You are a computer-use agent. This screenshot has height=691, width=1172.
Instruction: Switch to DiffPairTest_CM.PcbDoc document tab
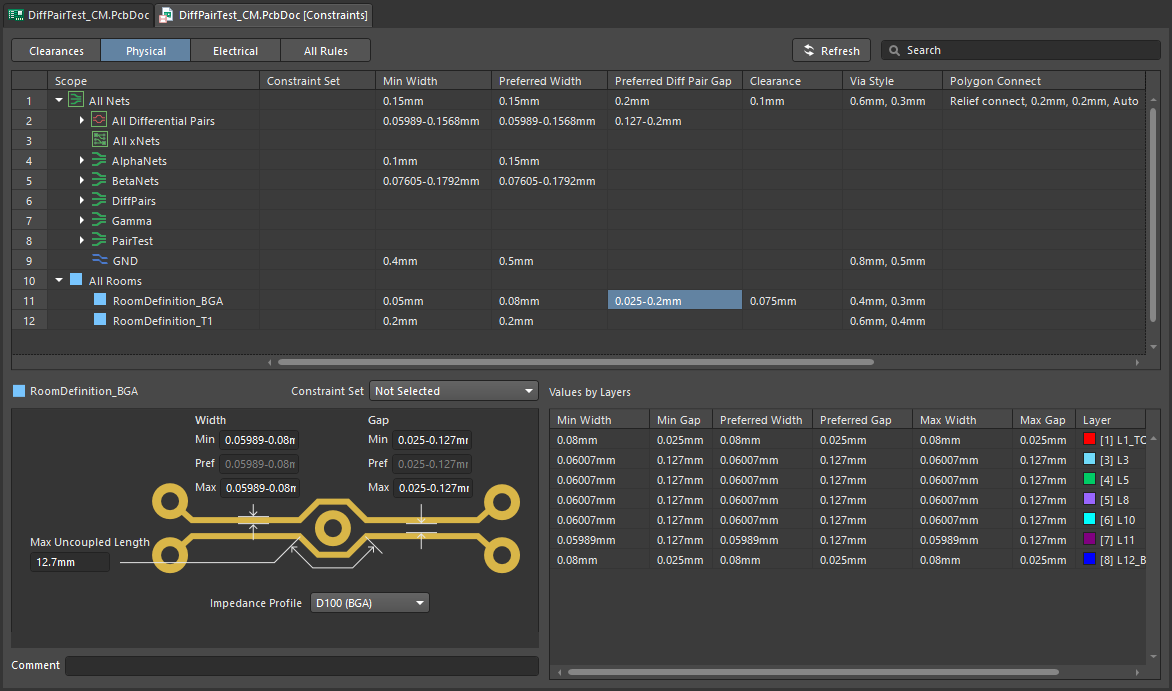78,15
